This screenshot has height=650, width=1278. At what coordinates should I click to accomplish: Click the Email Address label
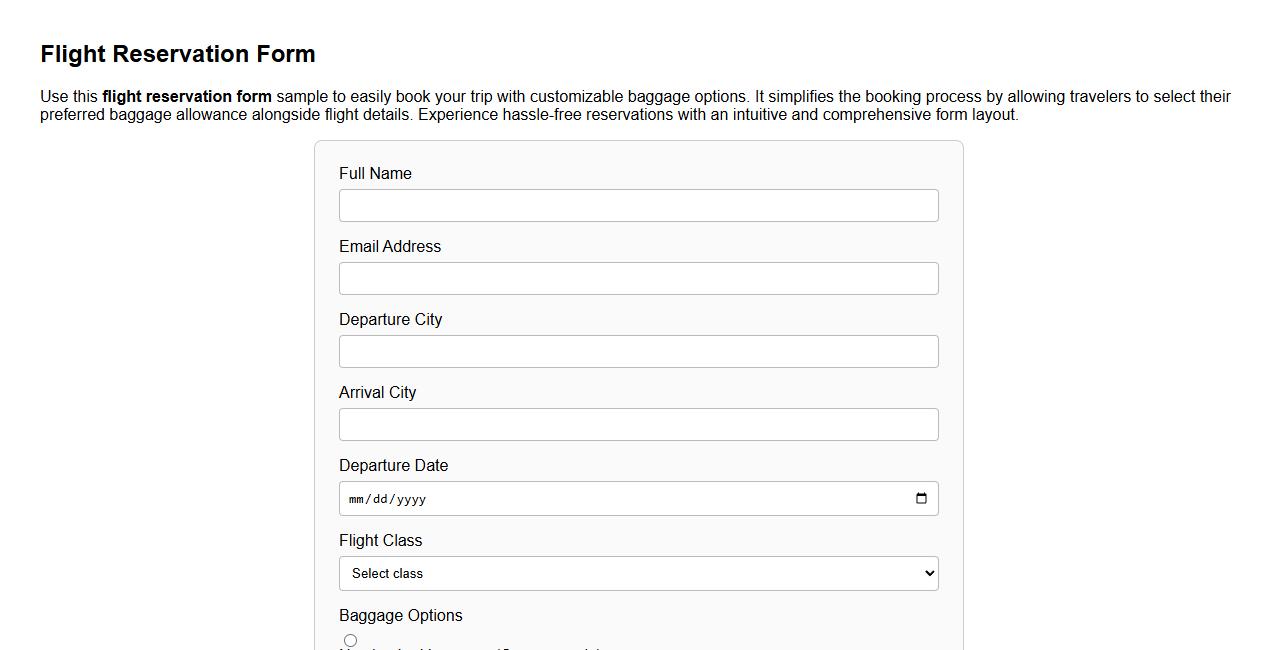coord(390,246)
